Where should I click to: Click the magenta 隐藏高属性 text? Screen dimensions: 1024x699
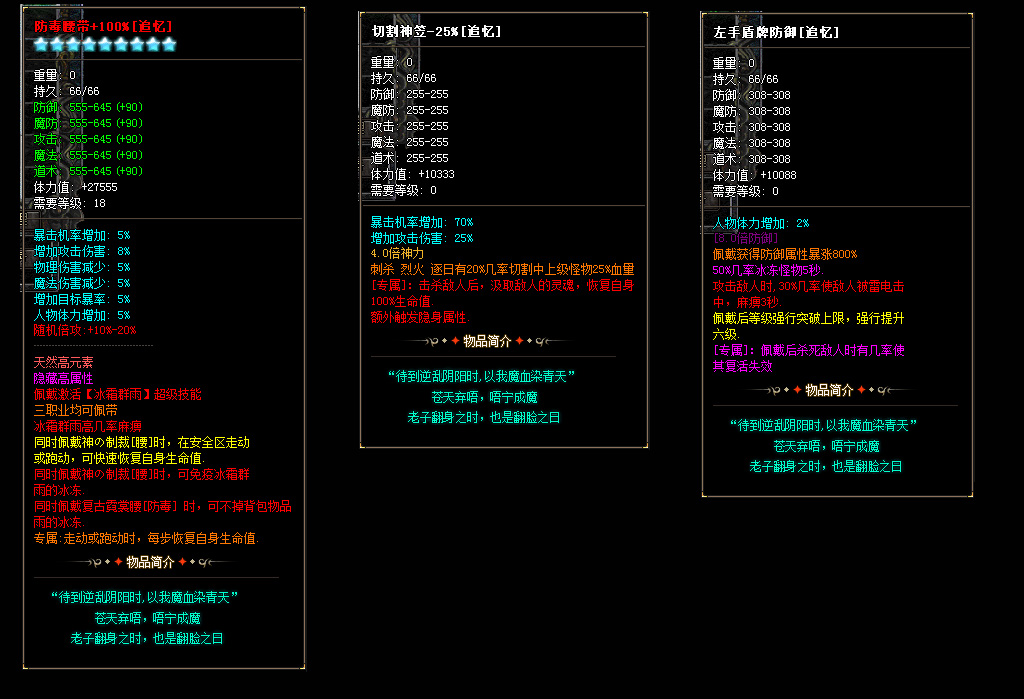63,378
